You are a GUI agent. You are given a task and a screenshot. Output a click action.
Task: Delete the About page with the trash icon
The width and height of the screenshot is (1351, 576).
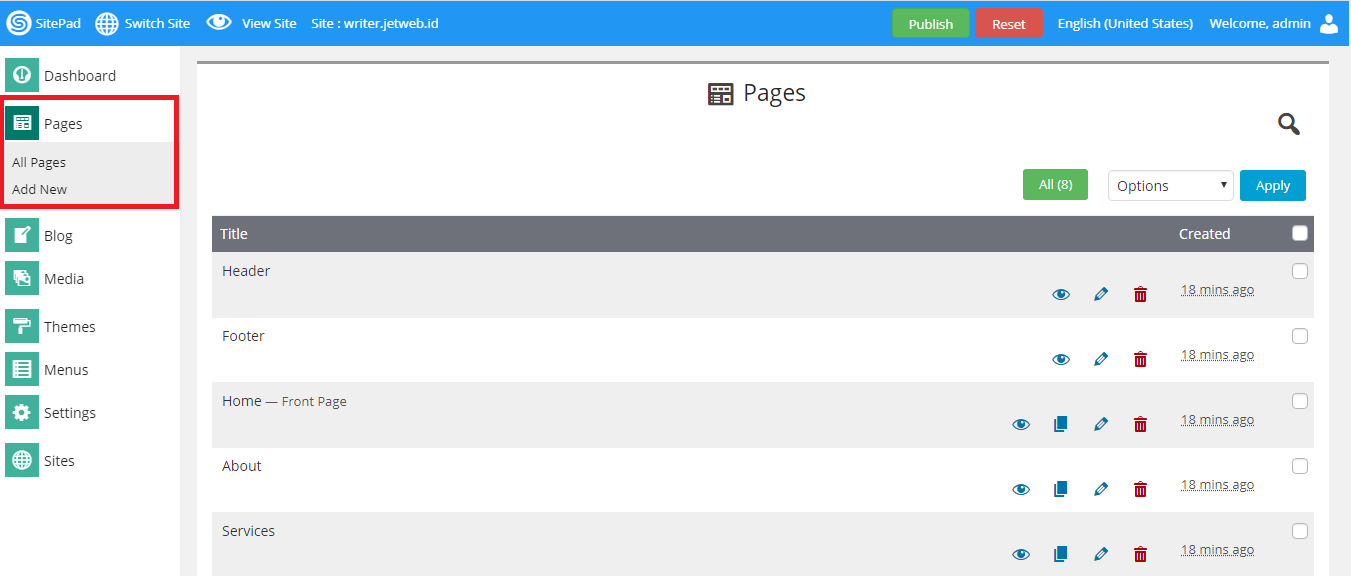(x=1139, y=488)
